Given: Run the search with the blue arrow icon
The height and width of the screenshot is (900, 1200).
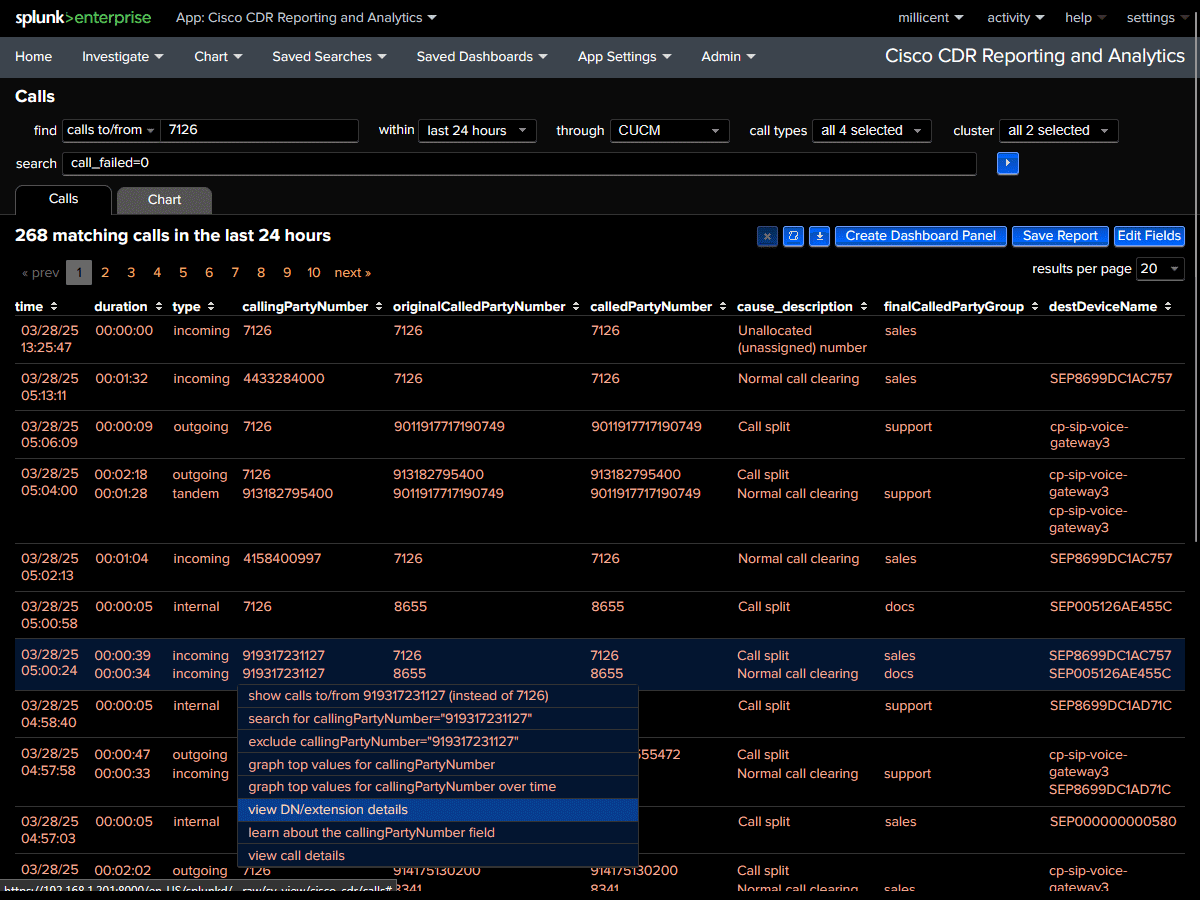Looking at the screenshot, I should pos(1007,163).
